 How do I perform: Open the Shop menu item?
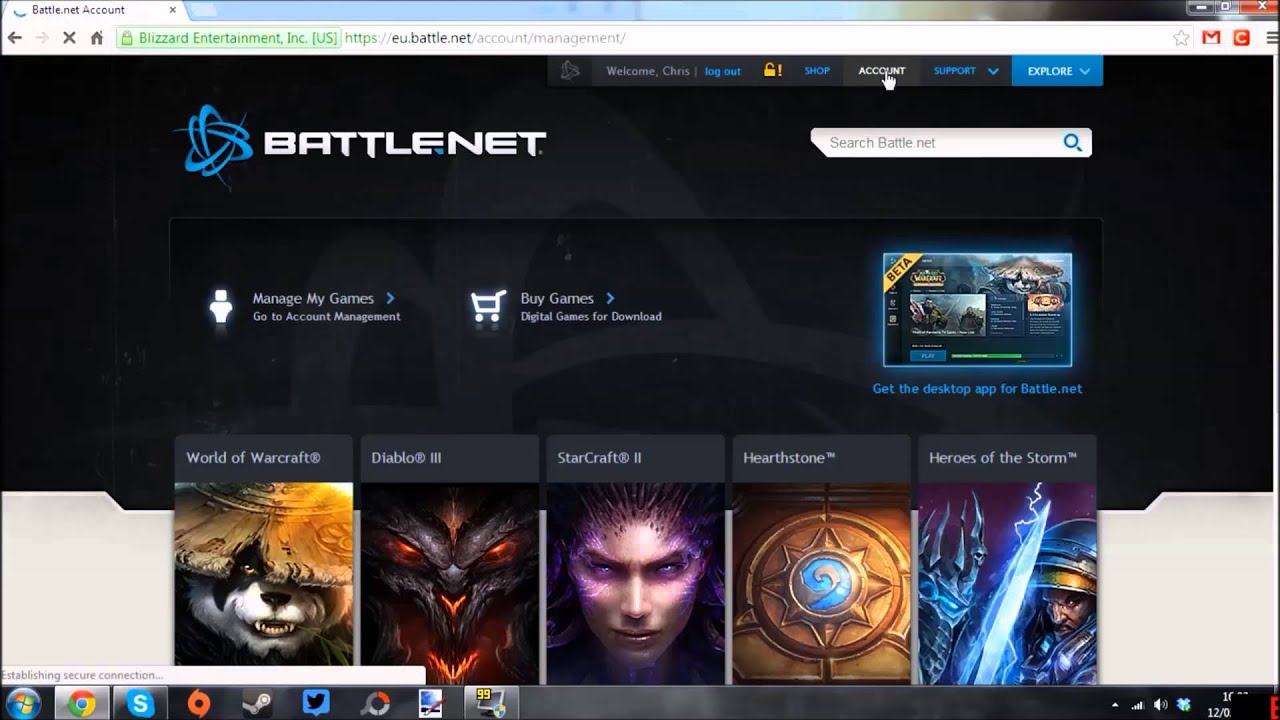pos(817,71)
